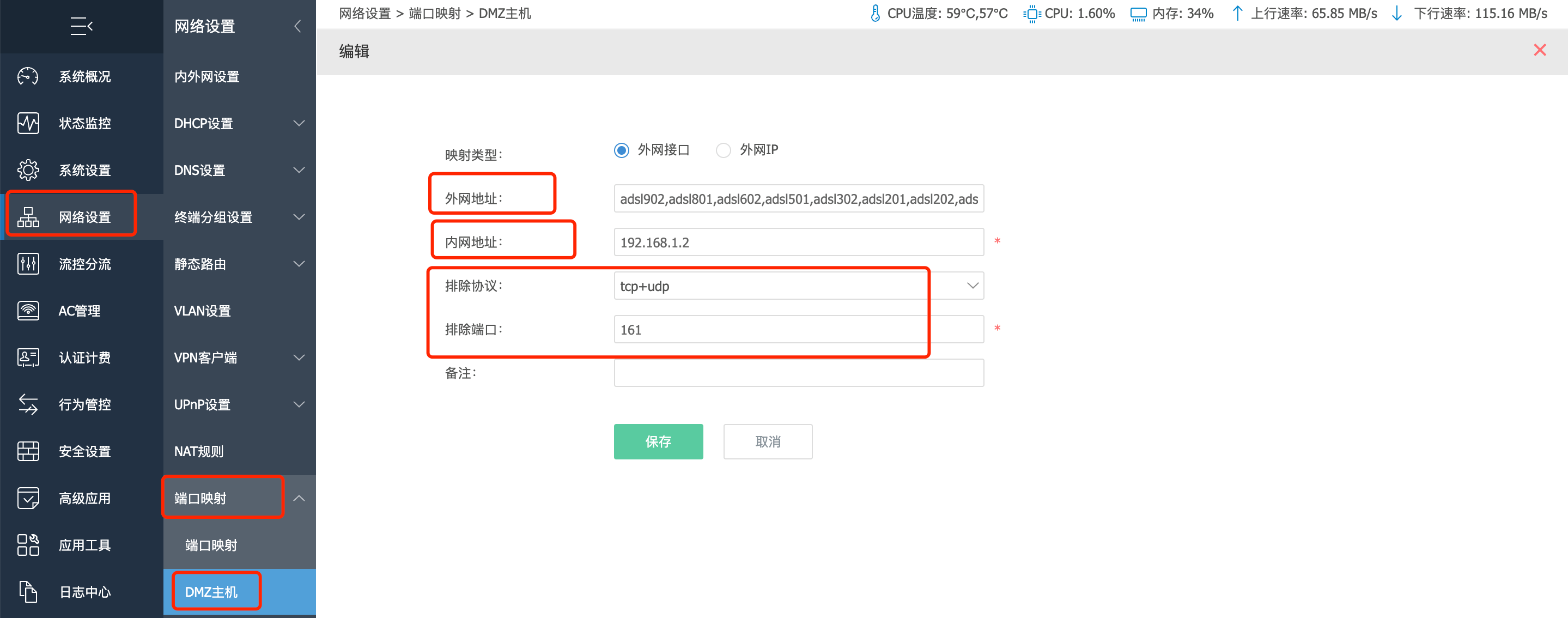Open the AC管理 wifi icon
The width and height of the screenshot is (1568, 618).
coord(28,311)
